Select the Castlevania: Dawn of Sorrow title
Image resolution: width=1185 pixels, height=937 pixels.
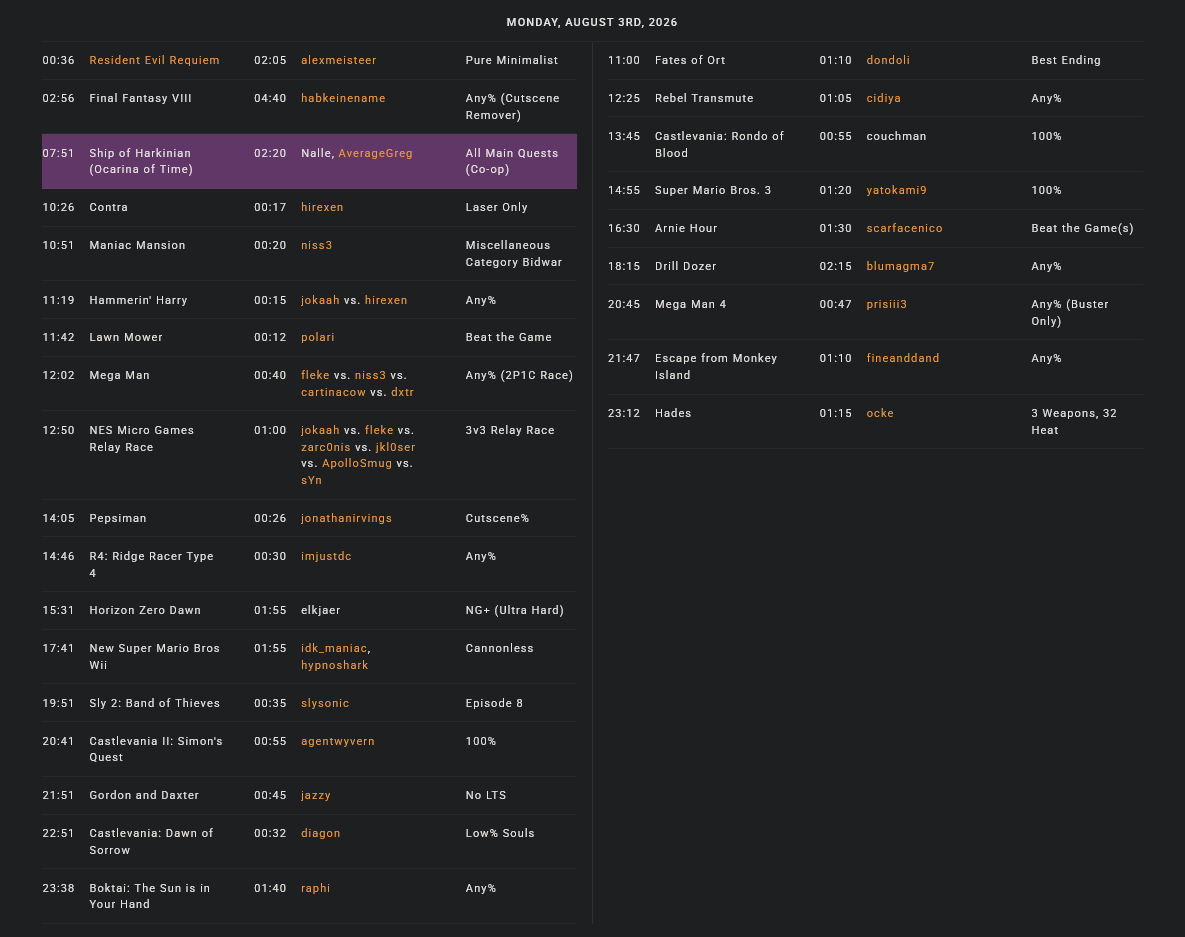pyautogui.click(x=151, y=842)
